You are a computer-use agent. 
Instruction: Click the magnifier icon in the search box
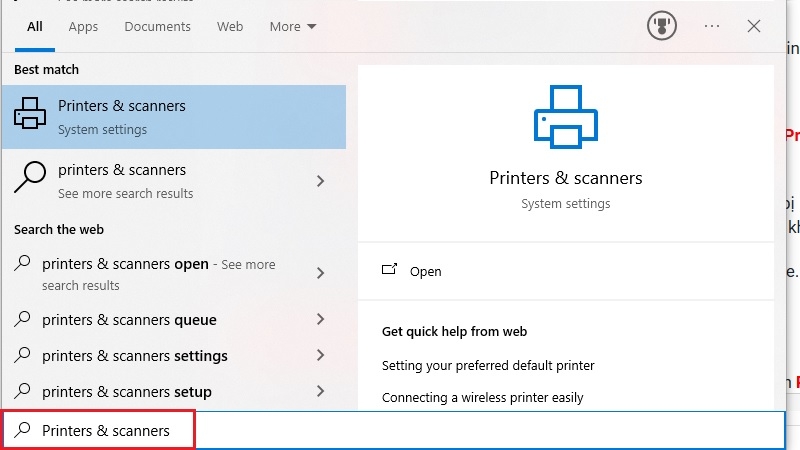pyautogui.click(x=22, y=430)
